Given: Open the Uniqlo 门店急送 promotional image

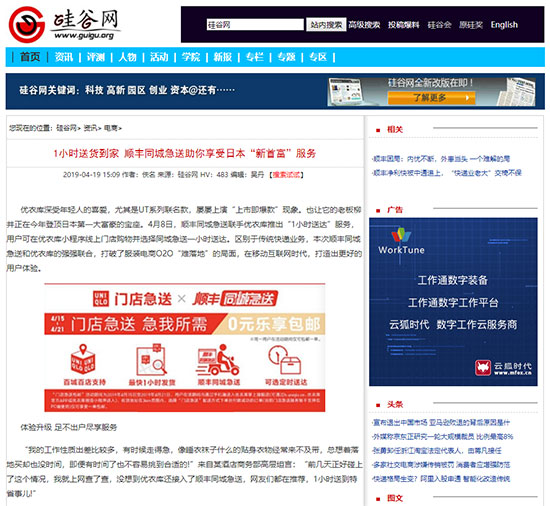Looking at the screenshot, I should coord(185,347).
